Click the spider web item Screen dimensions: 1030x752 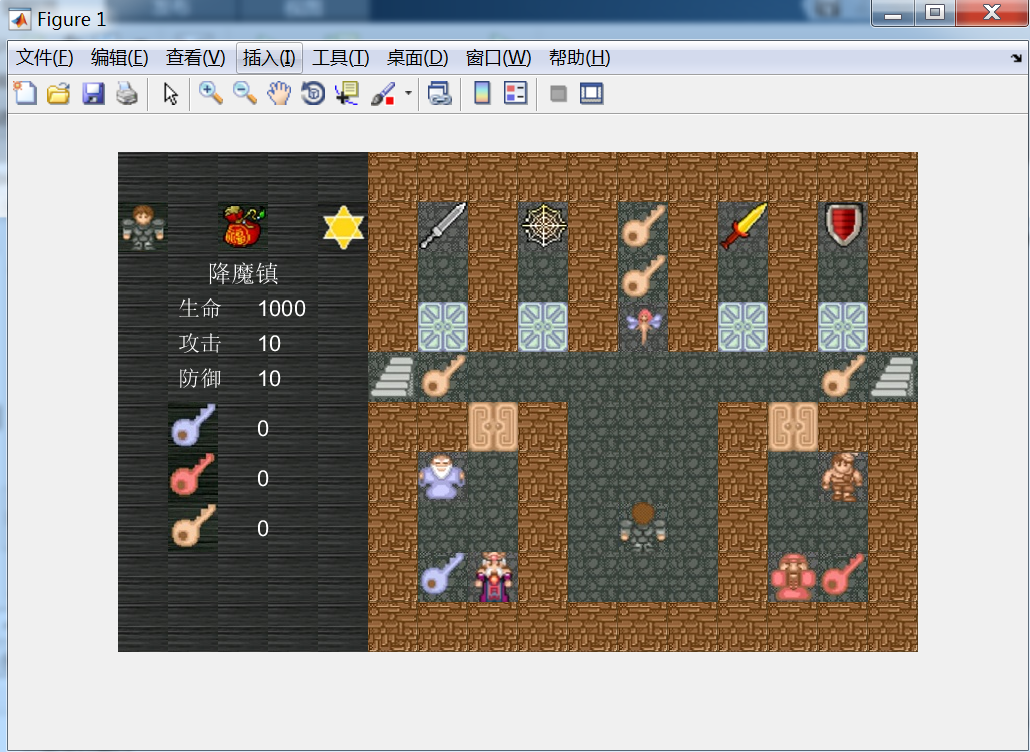click(x=543, y=227)
